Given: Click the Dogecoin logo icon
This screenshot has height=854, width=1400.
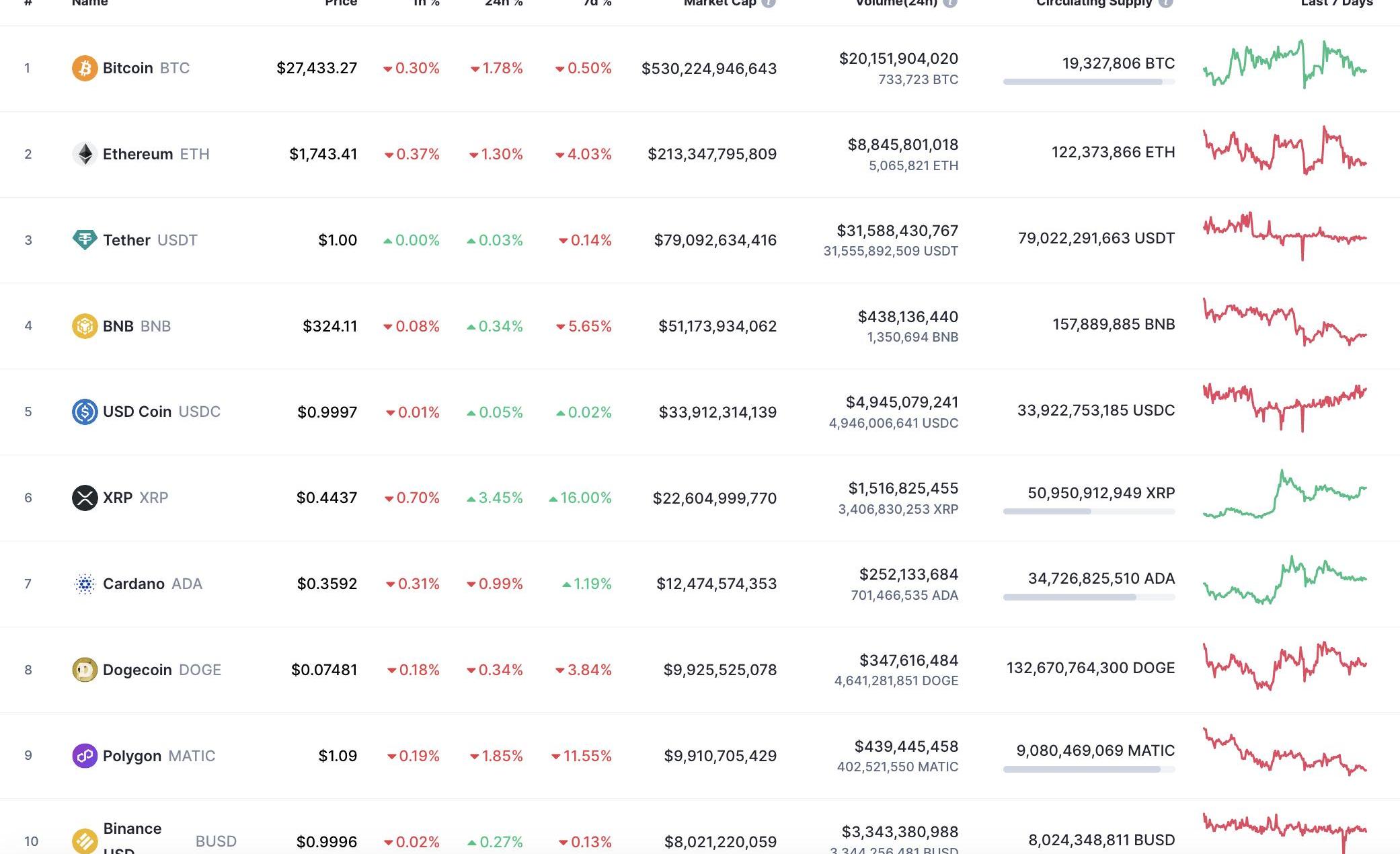Looking at the screenshot, I should pyautogui.click(x=85, y=670).
